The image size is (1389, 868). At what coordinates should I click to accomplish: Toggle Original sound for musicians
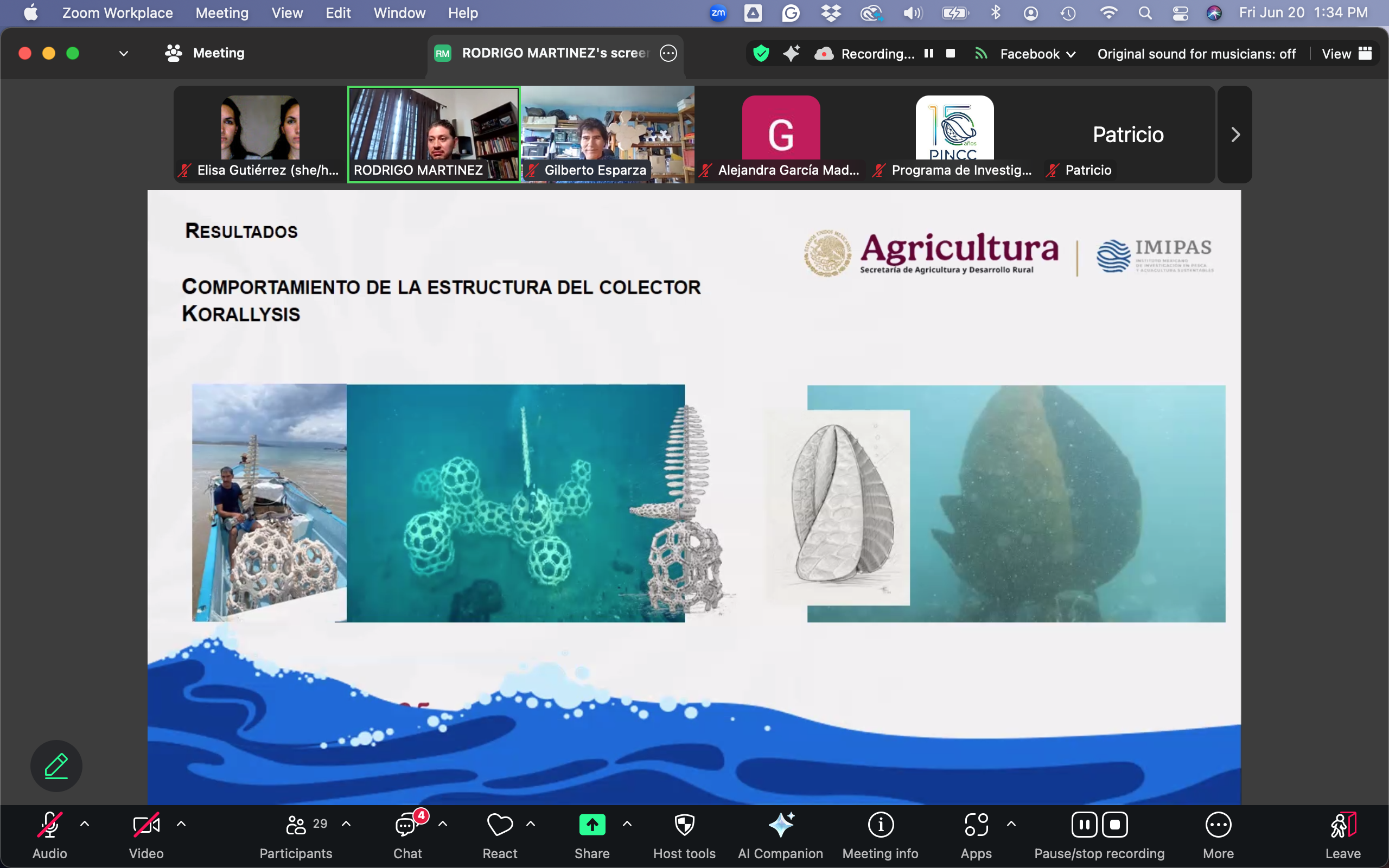(1196, 53)
